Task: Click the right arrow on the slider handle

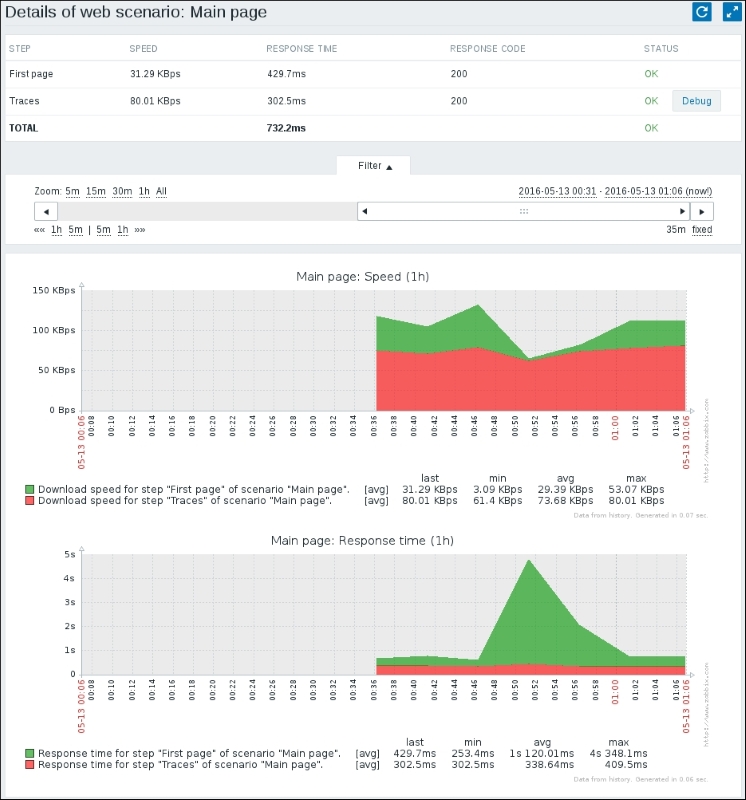Action: [x=682, y=212]
